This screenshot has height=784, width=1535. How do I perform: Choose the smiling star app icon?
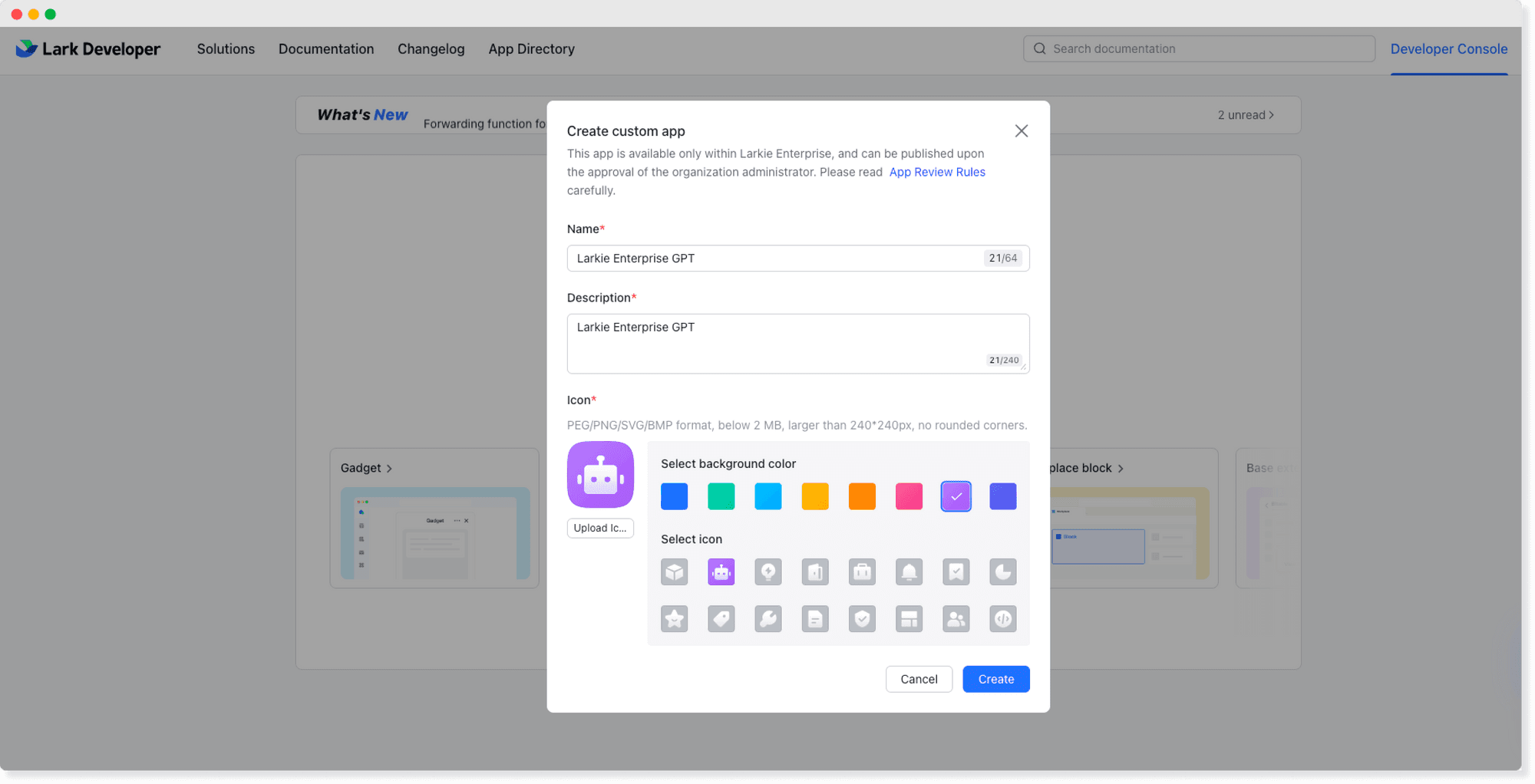tap(674, 619)
